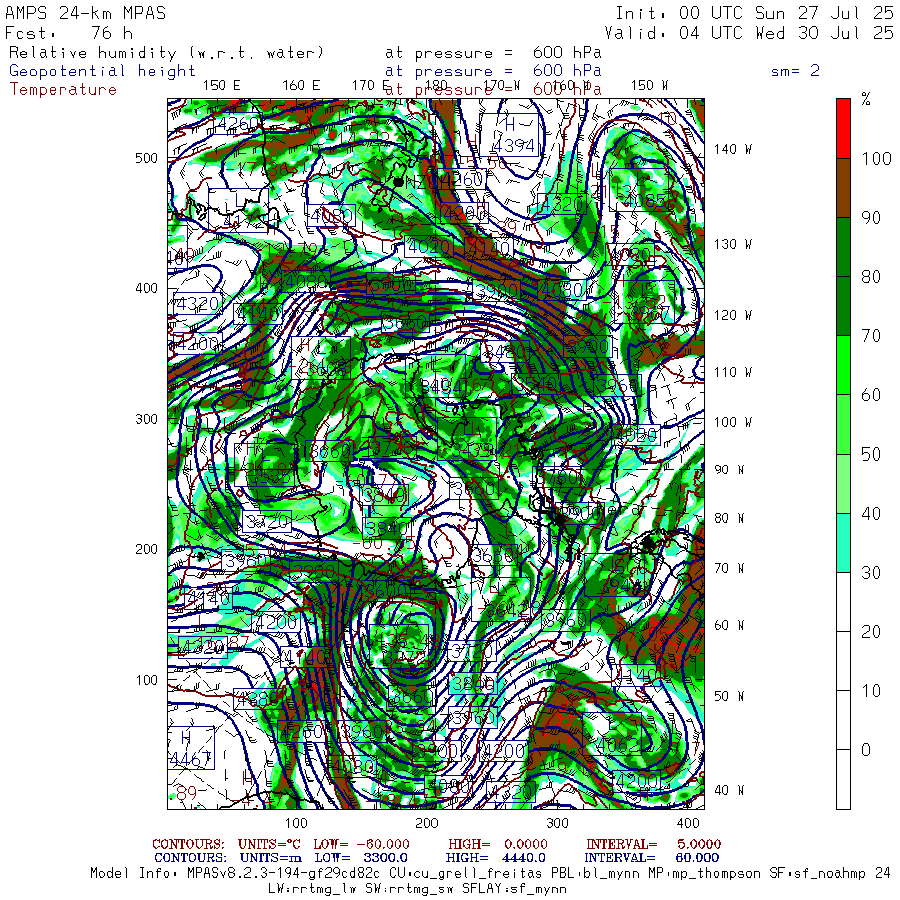
Task: Click red 'INTERVAL= 5.0000' contour text
Action: 653,844
